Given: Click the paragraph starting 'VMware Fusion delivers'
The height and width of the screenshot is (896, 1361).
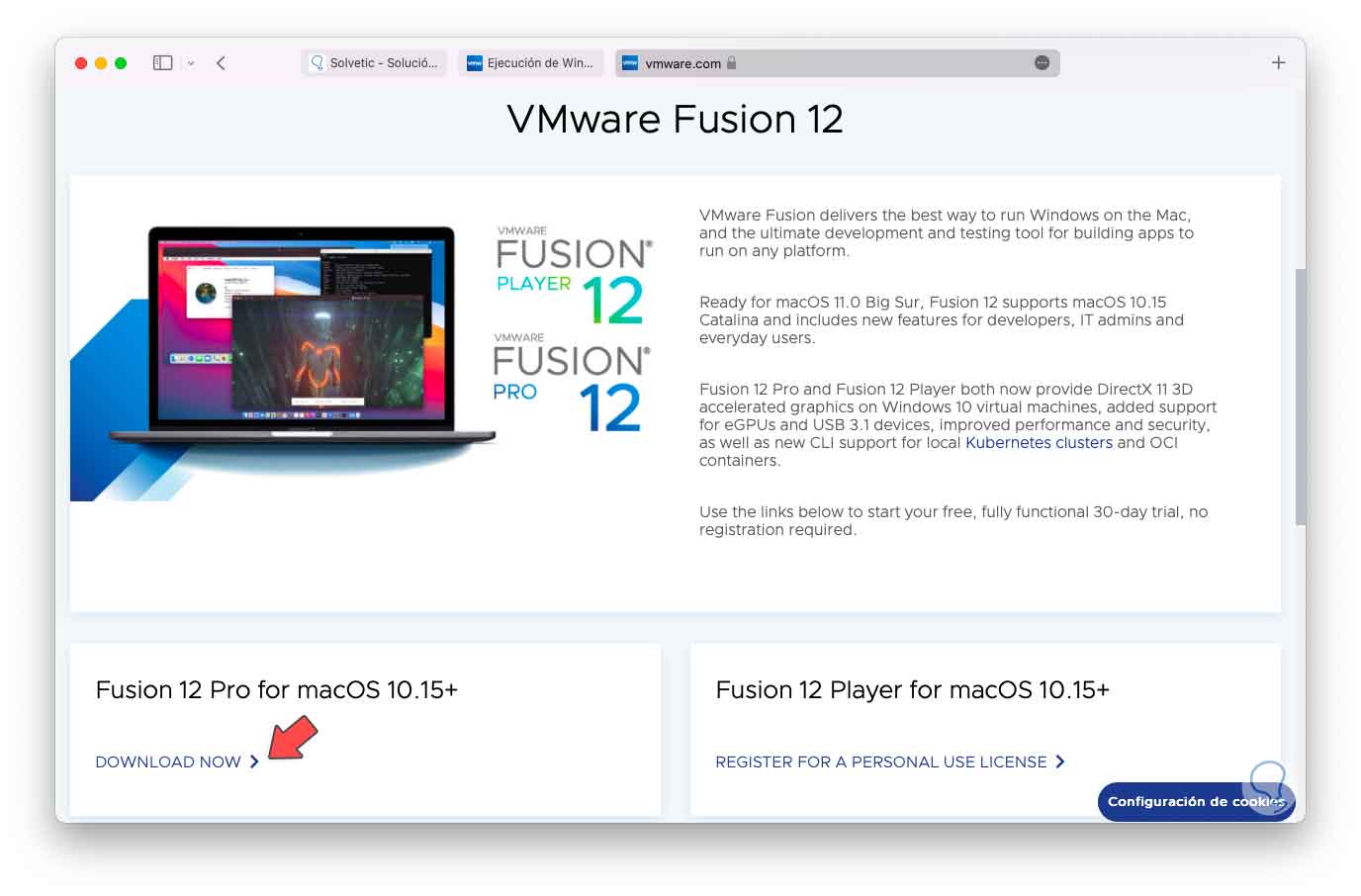Looking at the screenshot, I should tap(947, 232).
